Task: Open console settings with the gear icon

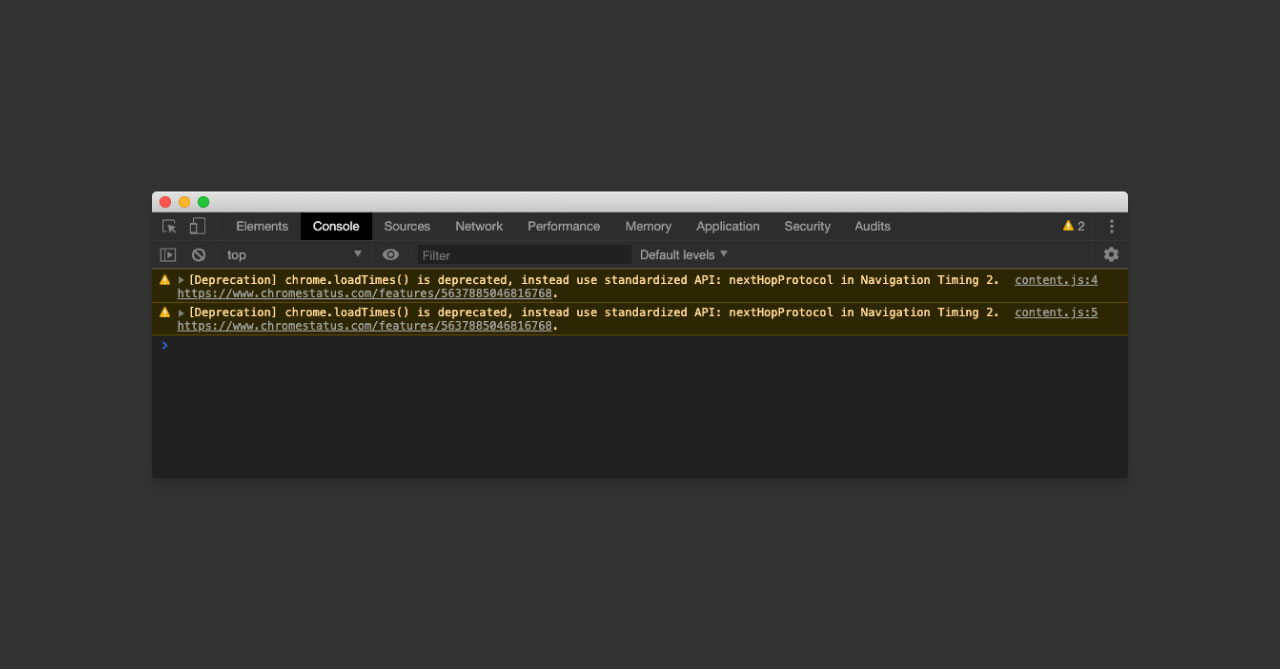Action: pyautogui.click(x=1110, y=254)
